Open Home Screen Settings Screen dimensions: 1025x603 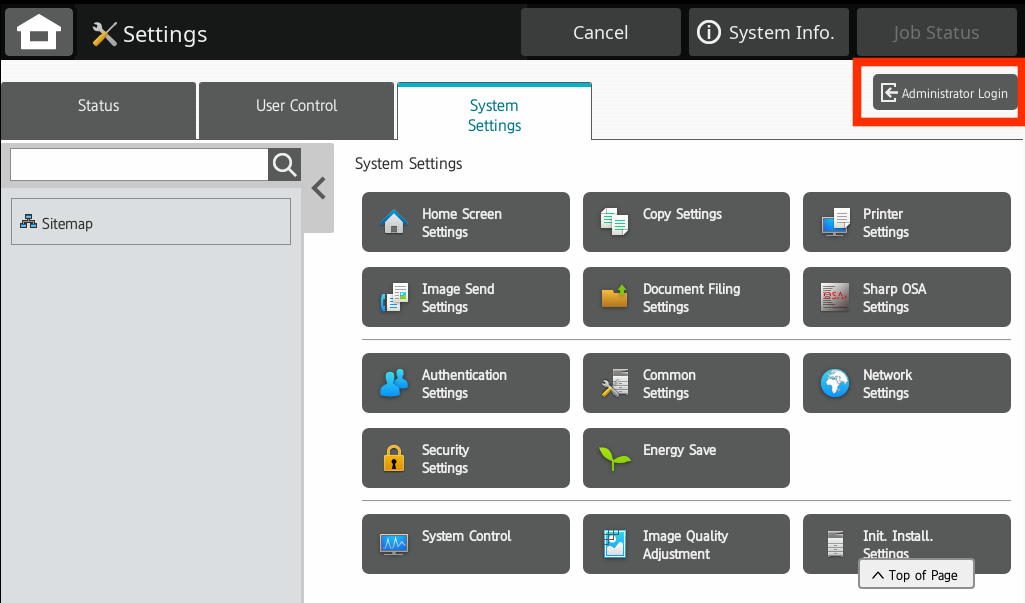(465, 222)
